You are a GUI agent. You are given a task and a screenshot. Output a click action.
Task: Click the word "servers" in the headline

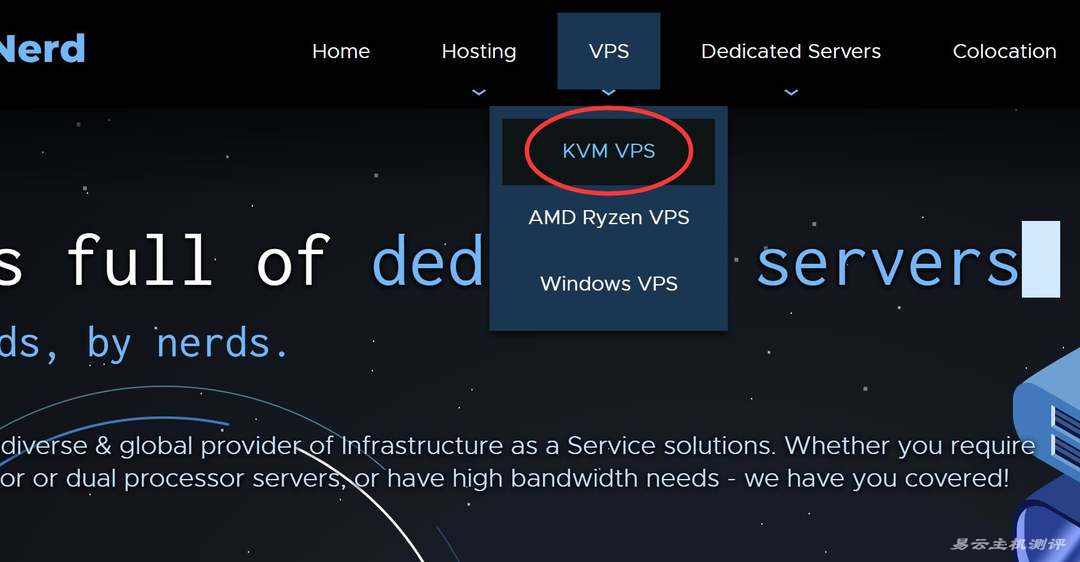pos(886,262)
